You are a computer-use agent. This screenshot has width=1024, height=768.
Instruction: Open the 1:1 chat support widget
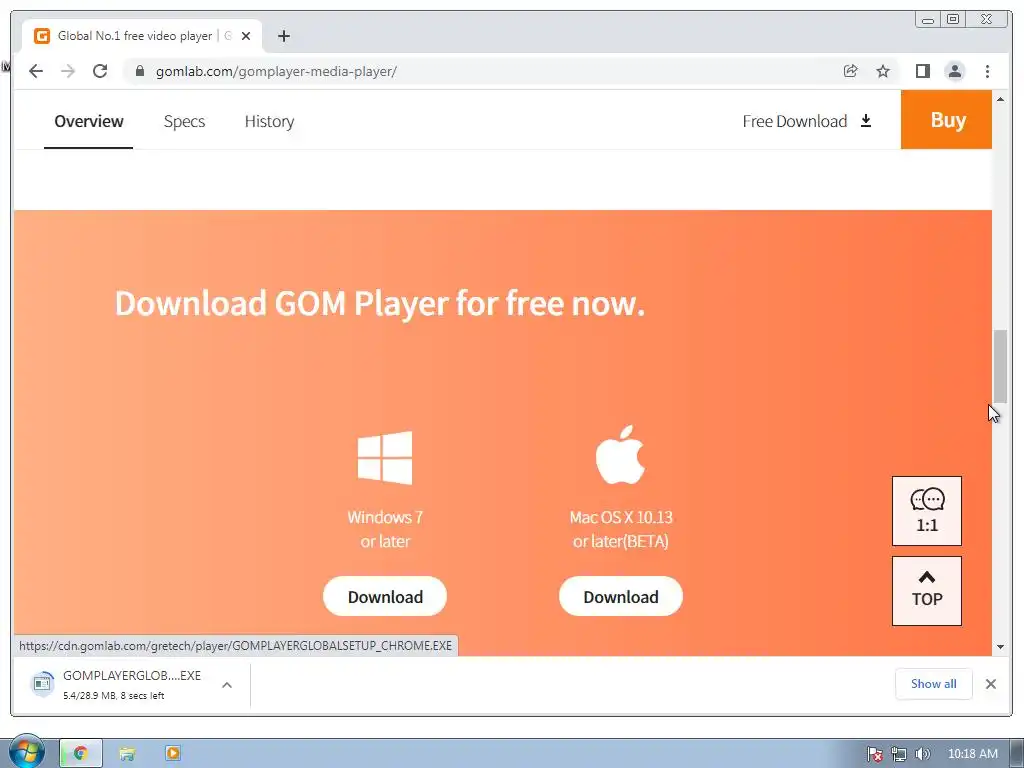tap(927, 511)
